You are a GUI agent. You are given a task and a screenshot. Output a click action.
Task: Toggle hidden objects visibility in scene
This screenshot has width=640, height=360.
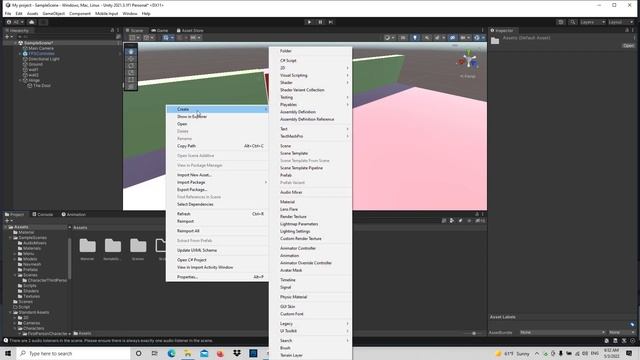pos(452,38)
